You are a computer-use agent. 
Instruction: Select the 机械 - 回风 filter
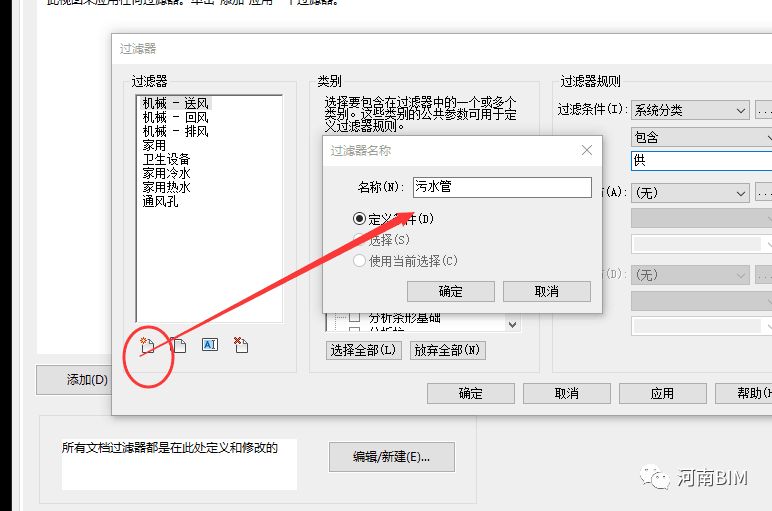(175, 117)
